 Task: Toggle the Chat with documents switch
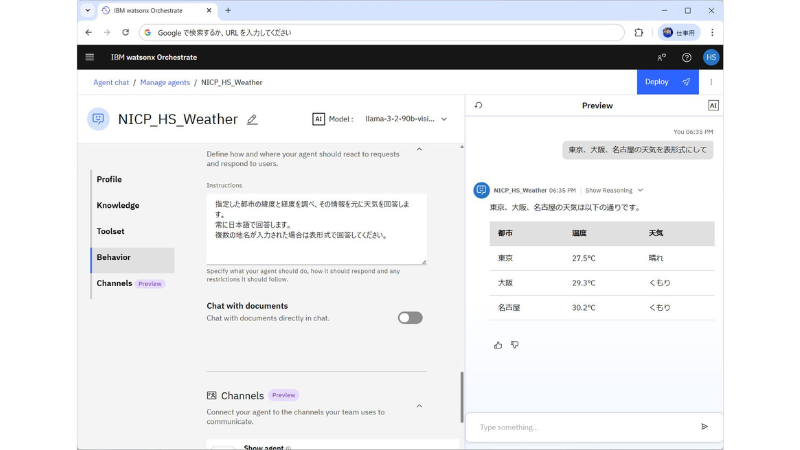tap(410, 318)
